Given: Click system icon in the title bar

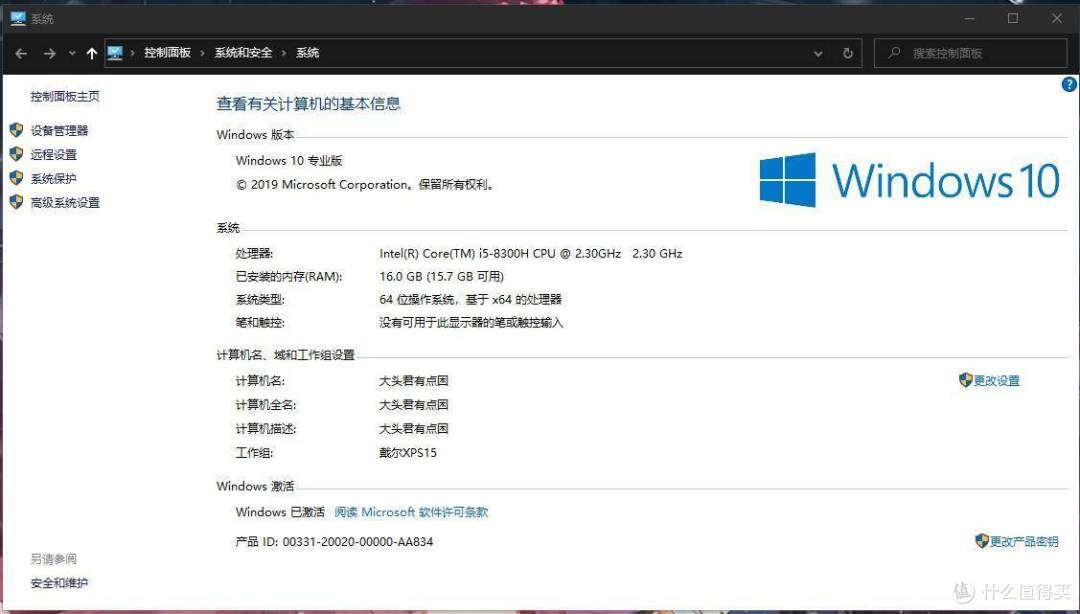Looking at the screenshot, I should pyautogui.click(x=18, y=19).
